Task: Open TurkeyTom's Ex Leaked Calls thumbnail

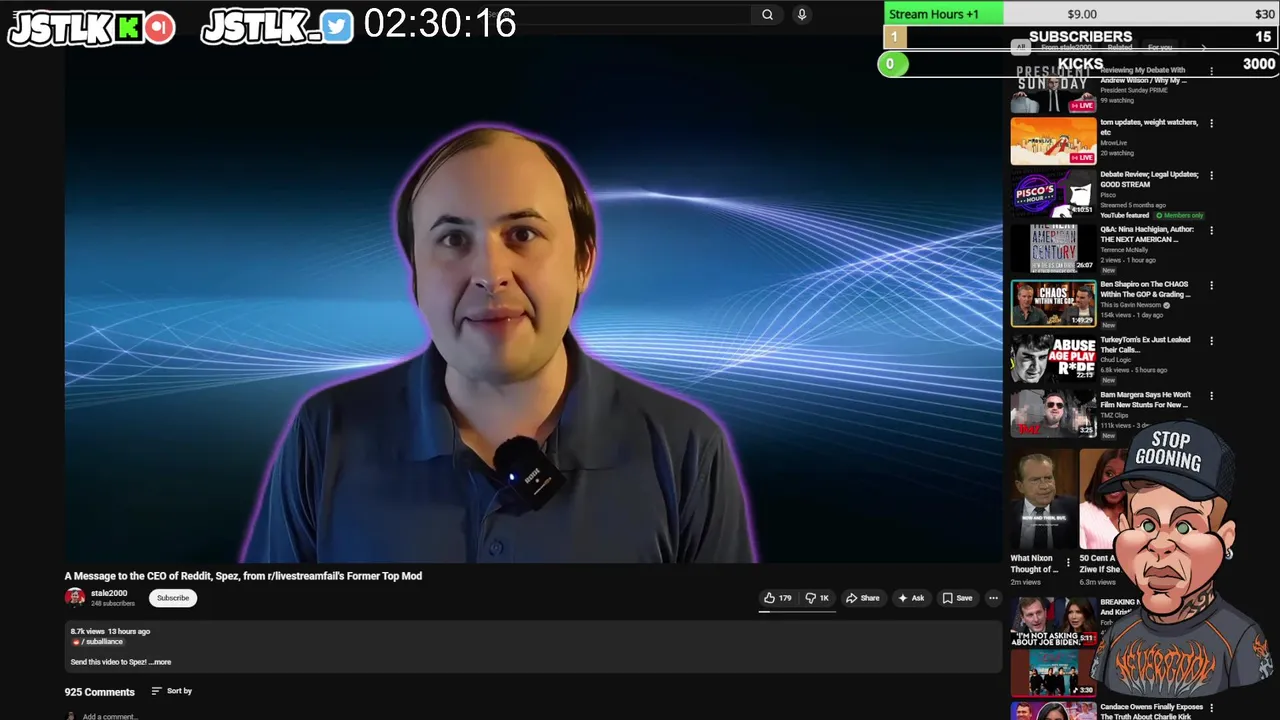Action: click(x=1053, y=358)
